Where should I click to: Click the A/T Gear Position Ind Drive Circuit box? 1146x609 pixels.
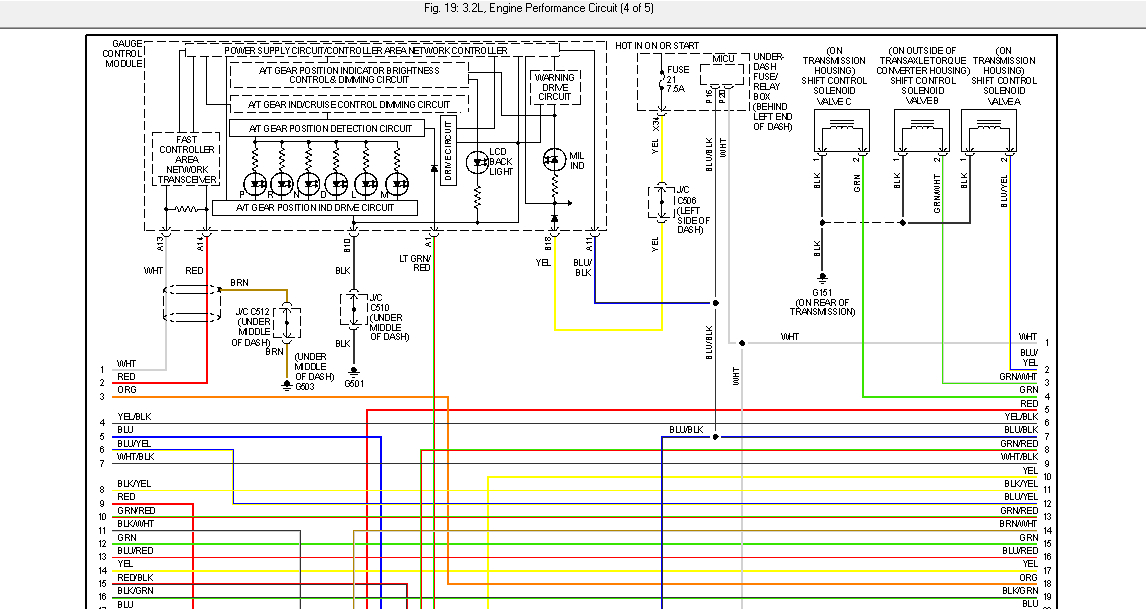pos(314,207)
